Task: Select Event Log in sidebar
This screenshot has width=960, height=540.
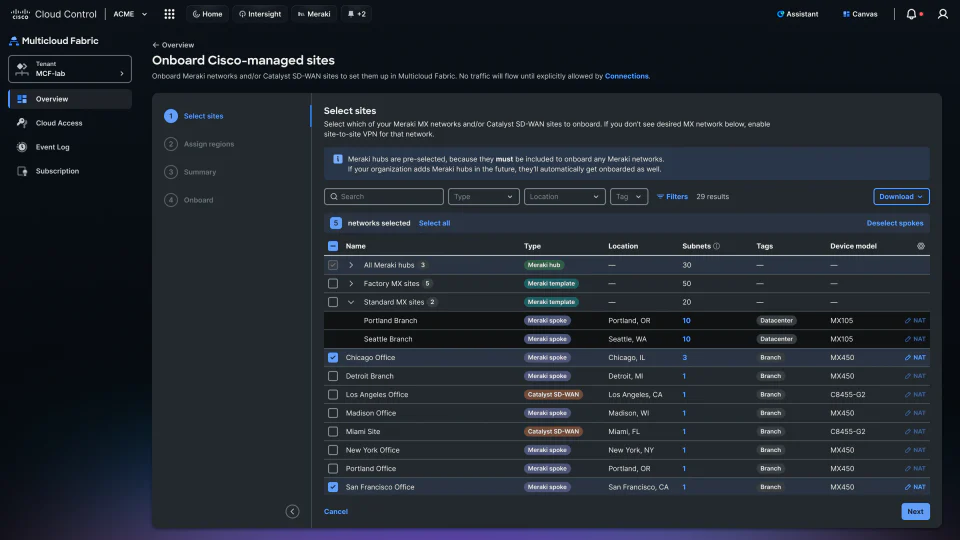Action: tap(70, 147)
